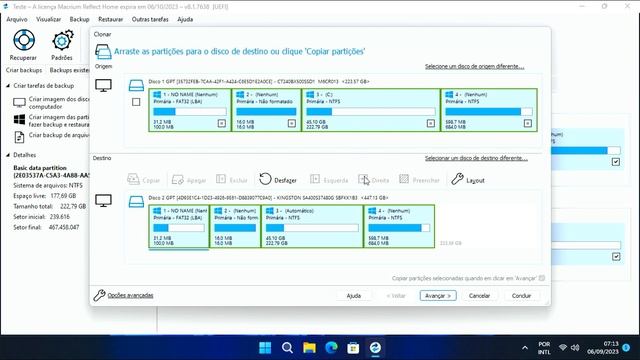Viewport: 640px width, 360px height.
Task: Click the POR INTL language indicator
Action: [x=544, y=348]
